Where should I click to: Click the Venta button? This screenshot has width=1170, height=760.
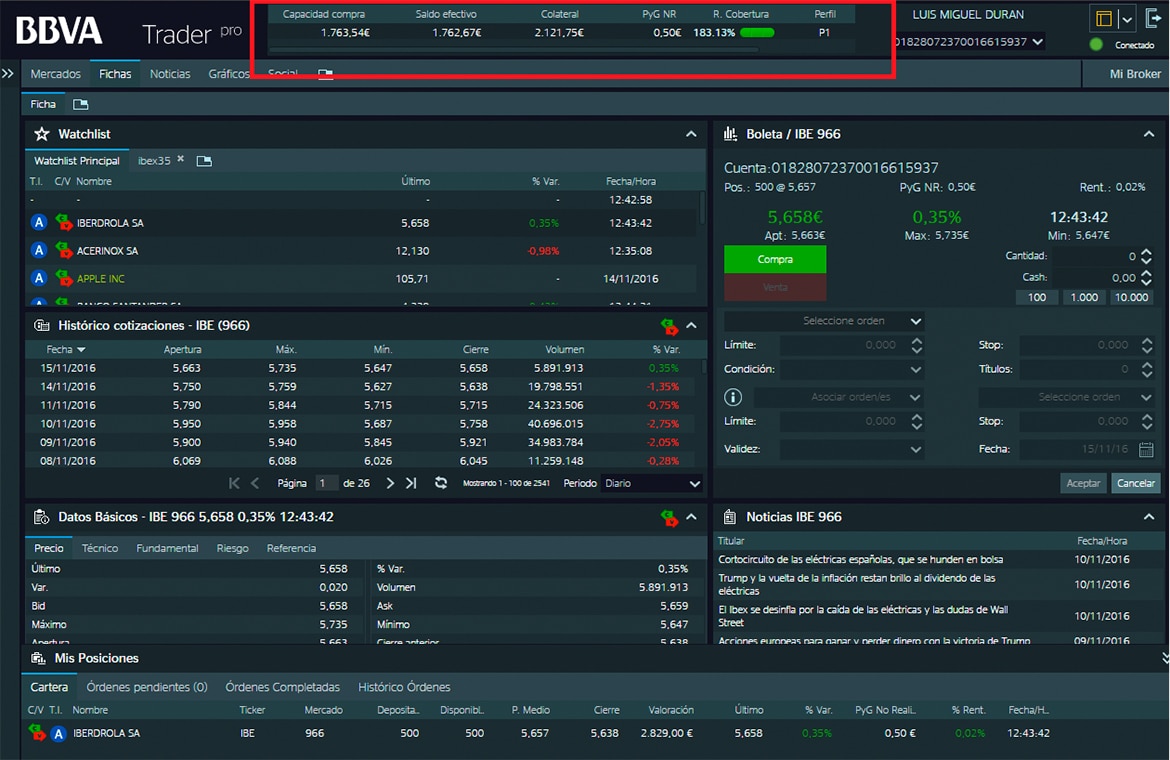pyautogui.click(x=775, y=287)
